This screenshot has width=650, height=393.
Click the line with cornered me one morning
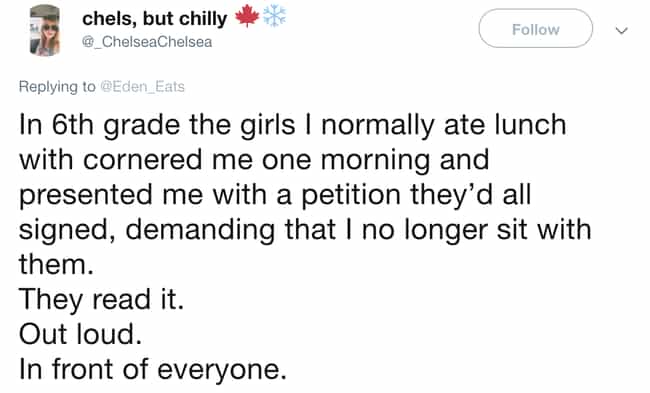254,160
